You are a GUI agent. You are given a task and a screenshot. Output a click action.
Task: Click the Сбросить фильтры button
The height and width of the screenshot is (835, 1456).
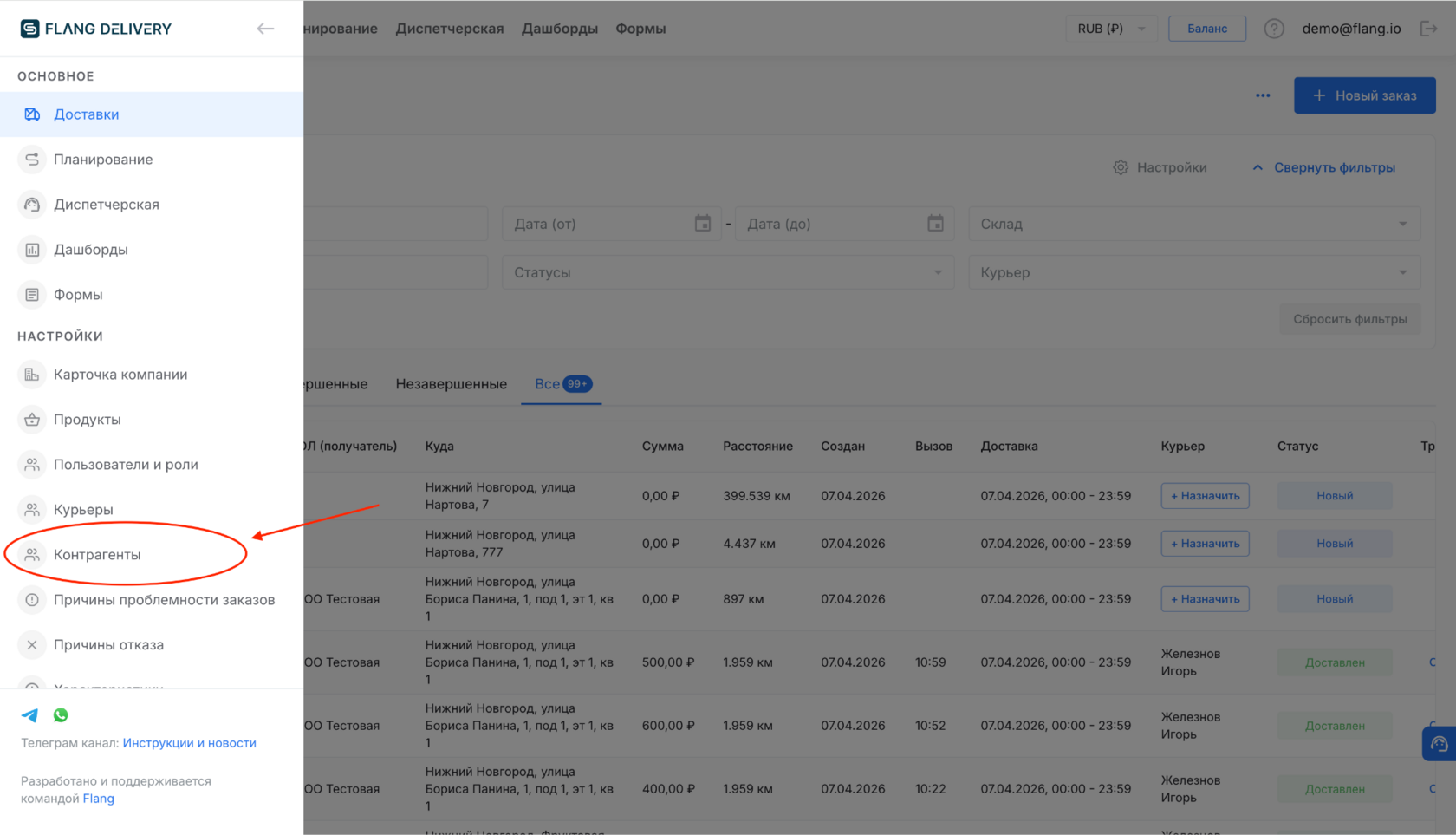tap(1350, 319)
